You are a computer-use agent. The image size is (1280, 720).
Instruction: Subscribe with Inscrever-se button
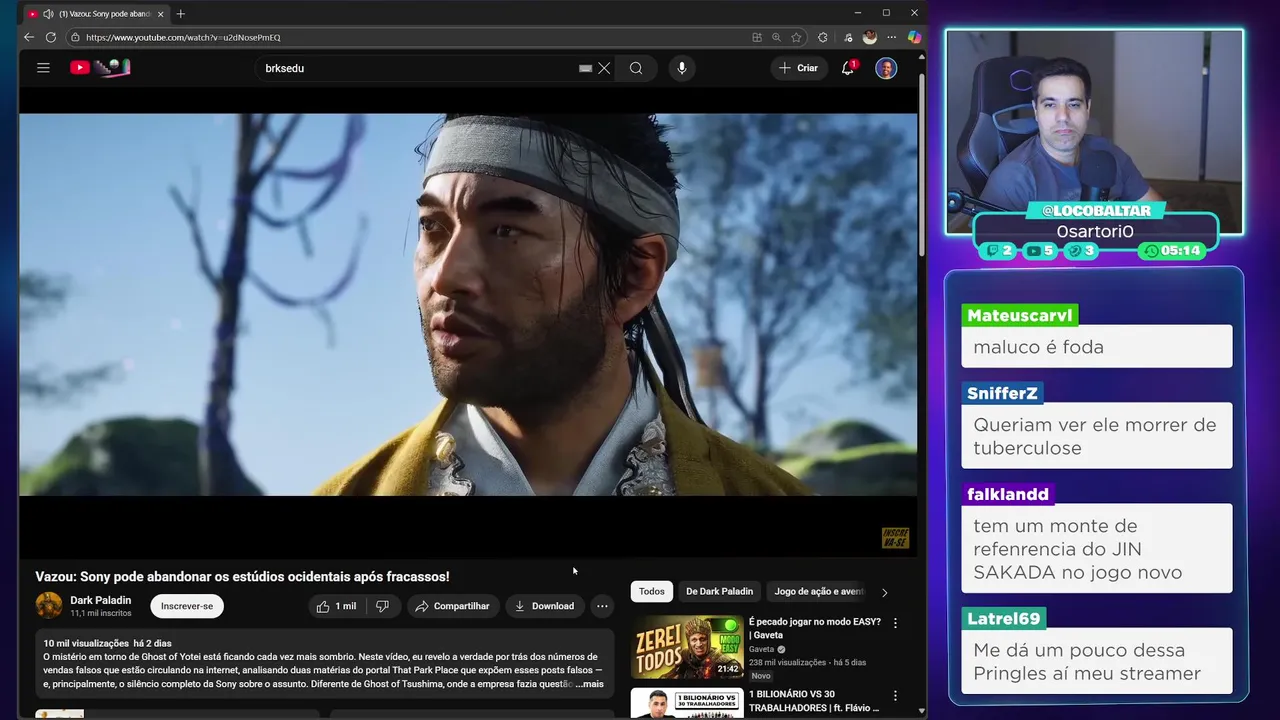[187, 606]
